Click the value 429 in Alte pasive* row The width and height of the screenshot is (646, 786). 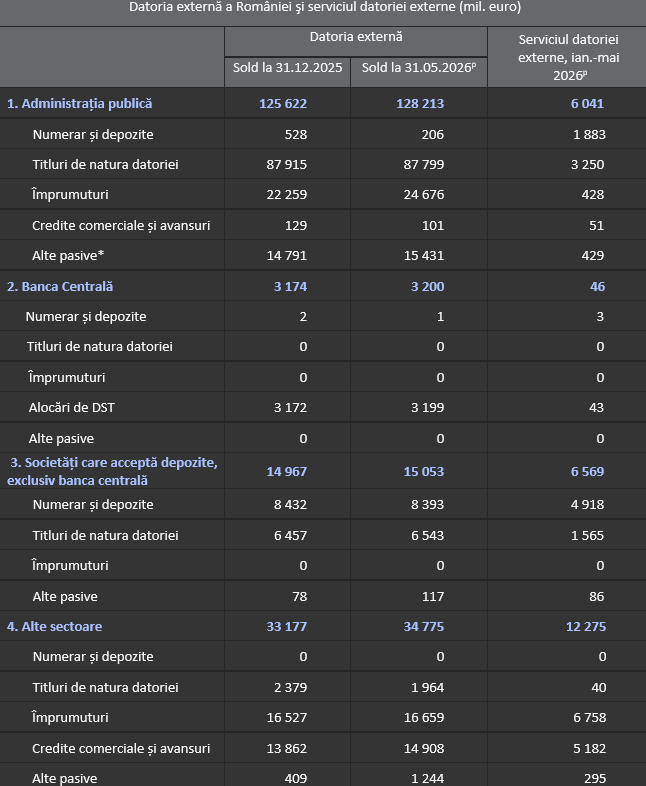click(593, 256)
